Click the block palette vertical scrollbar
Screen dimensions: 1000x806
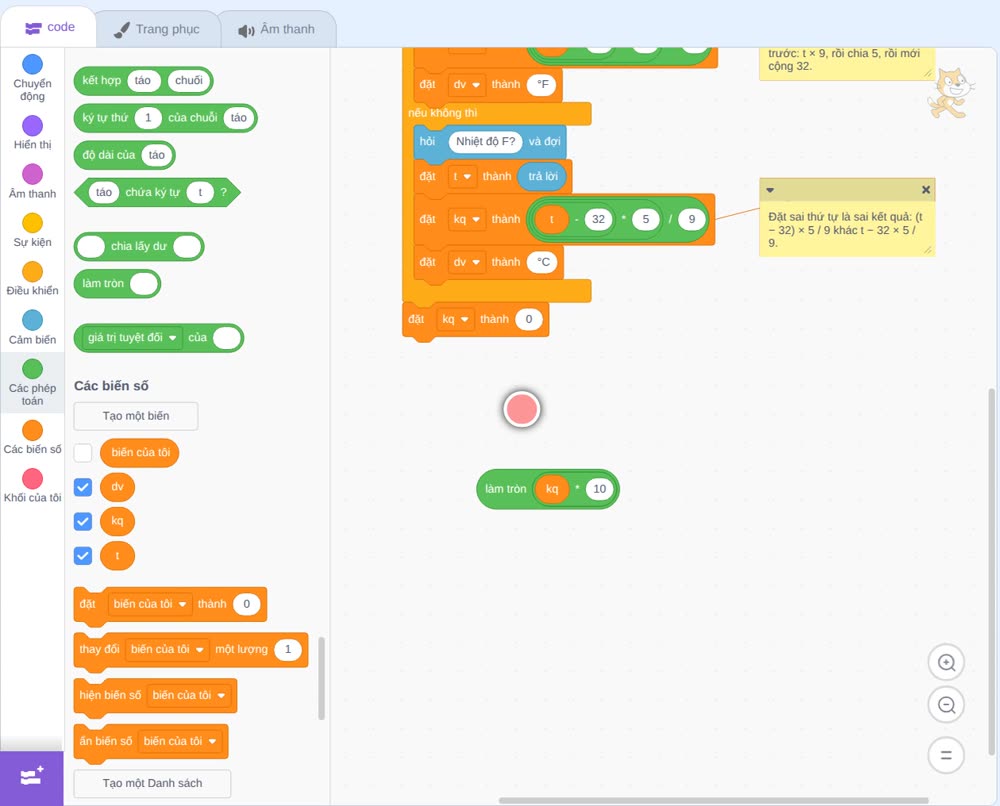pyautogui.click(x=321, y=678)
